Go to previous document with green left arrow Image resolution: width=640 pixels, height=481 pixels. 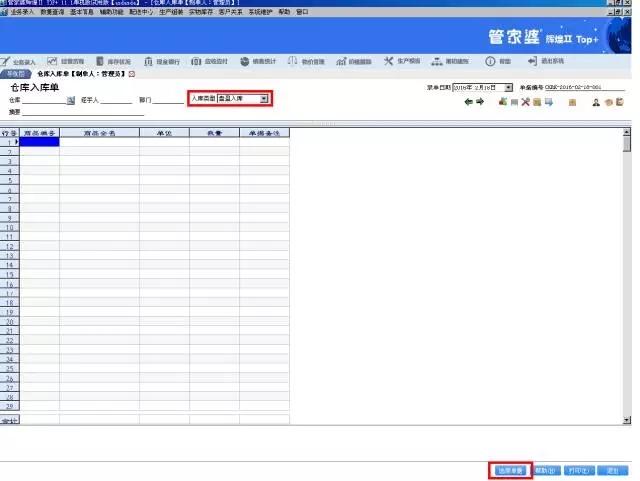(469, 102)
